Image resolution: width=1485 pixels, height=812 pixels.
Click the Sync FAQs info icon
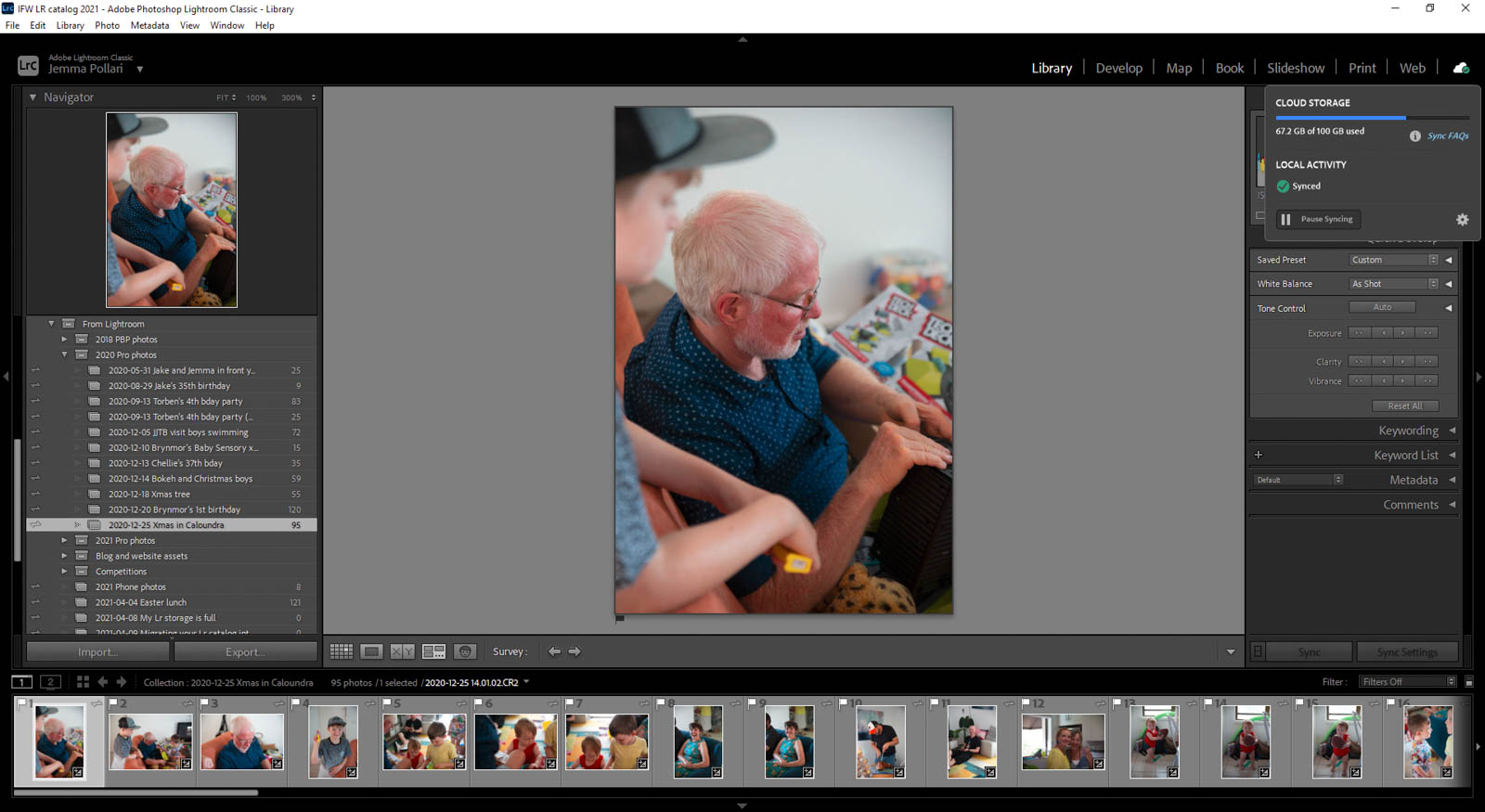1414,135
